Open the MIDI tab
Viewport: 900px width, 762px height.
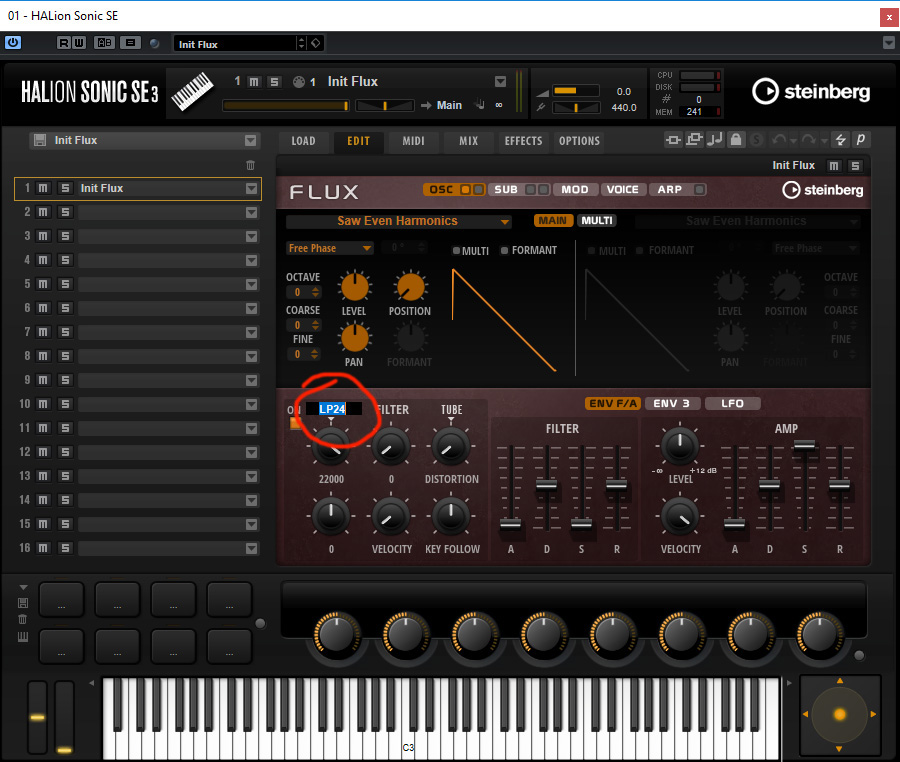[x=413, y=141]
